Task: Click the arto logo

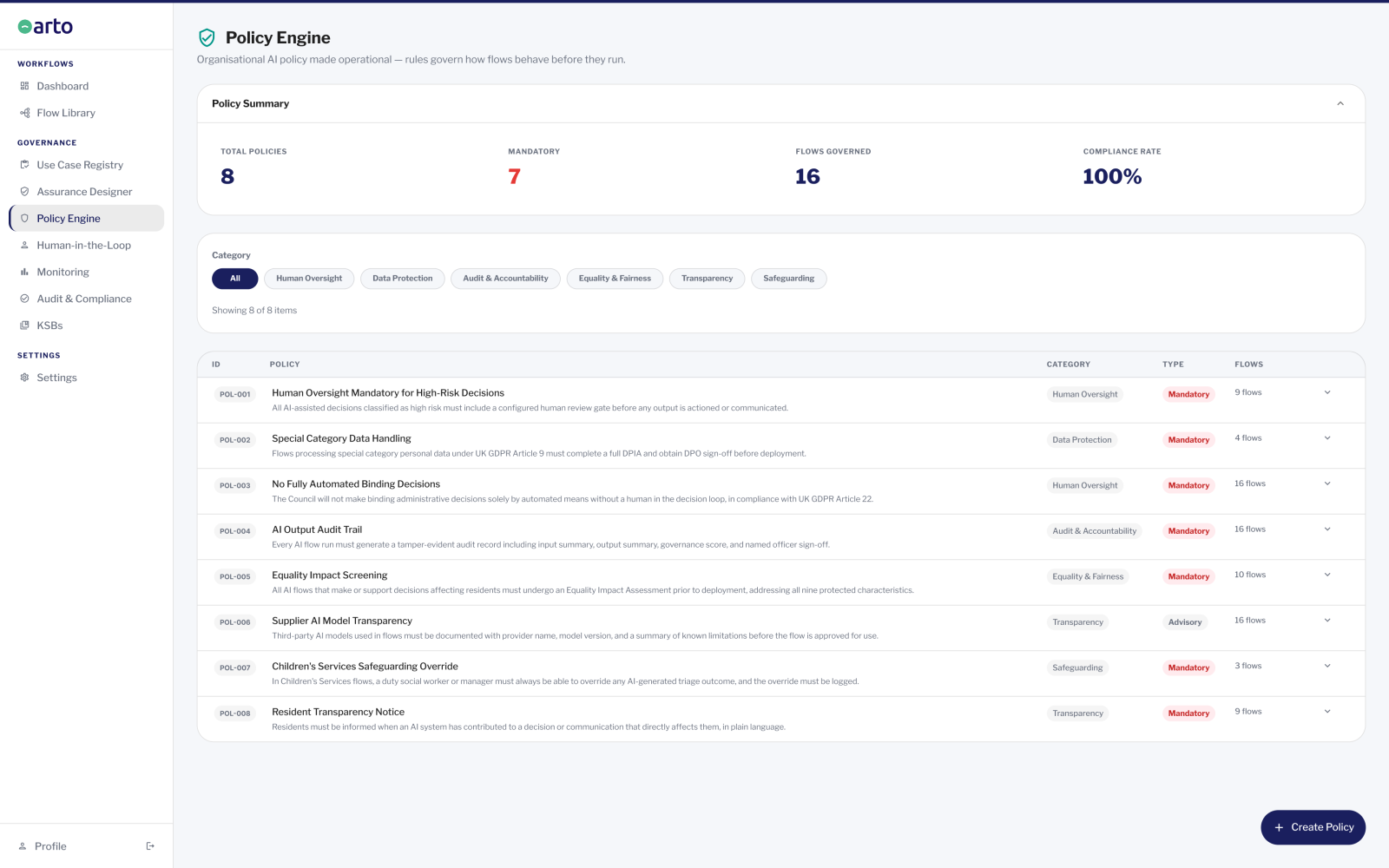Action: click(45, 26)
